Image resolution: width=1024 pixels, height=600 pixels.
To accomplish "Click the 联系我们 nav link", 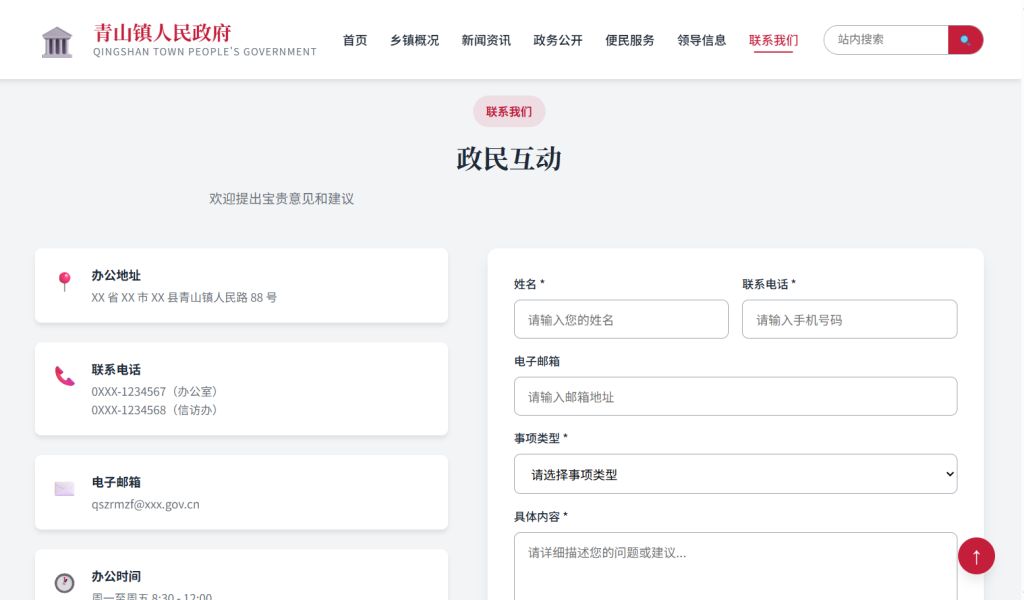I will [x=773, y=40].
